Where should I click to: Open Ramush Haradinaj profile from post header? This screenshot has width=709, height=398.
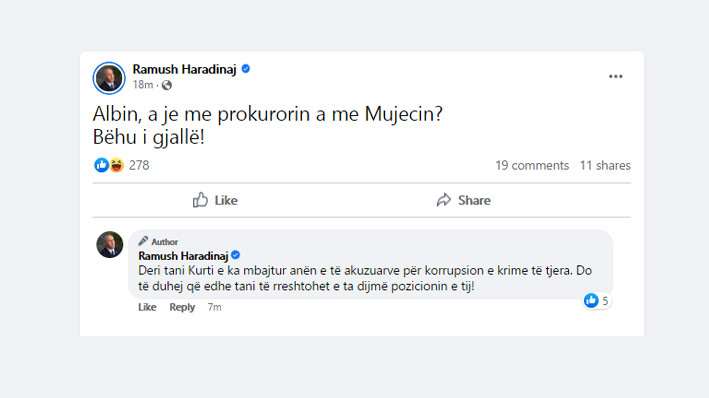coord(184,69)
